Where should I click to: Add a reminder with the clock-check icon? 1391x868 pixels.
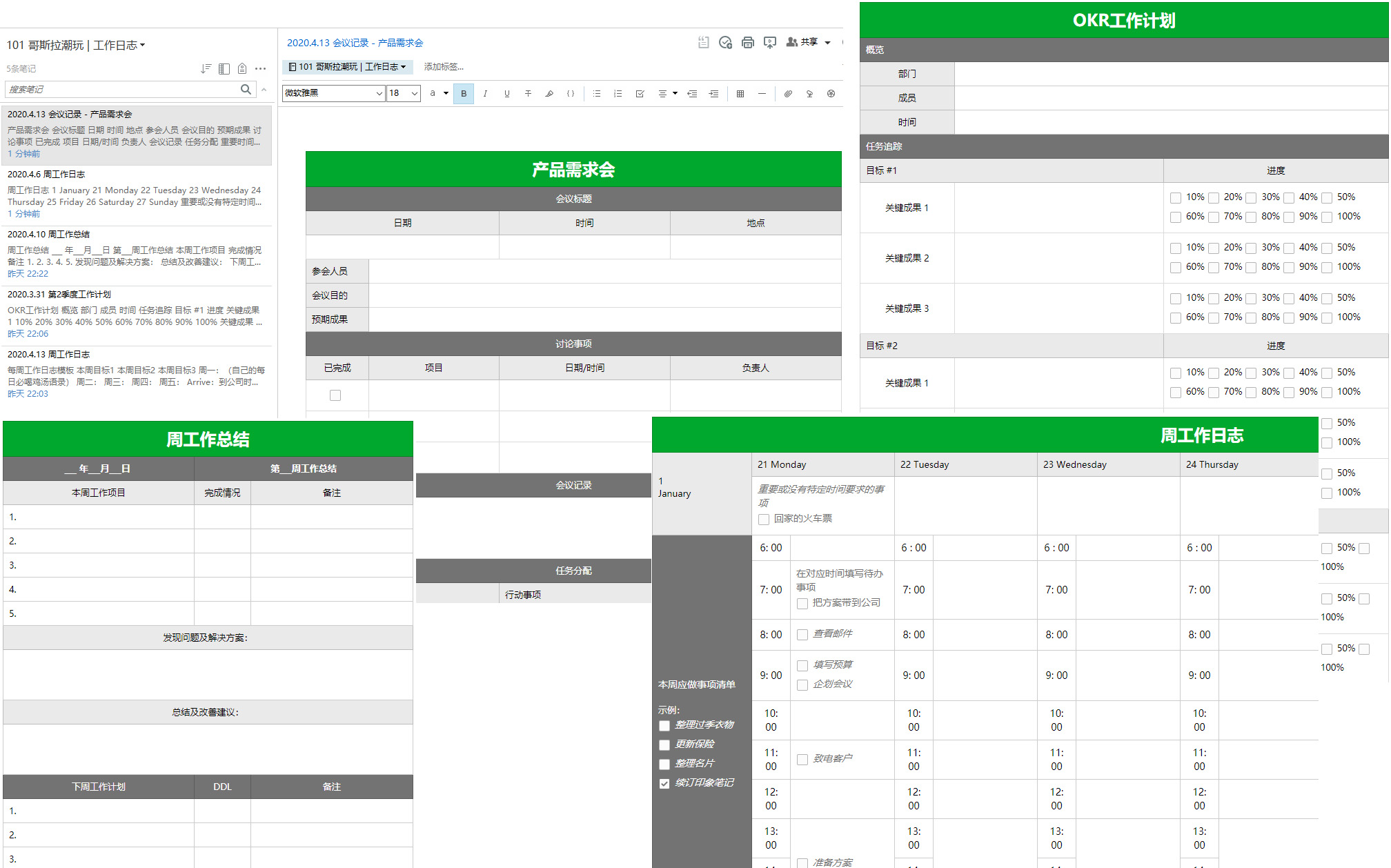(x=725, y=42)
